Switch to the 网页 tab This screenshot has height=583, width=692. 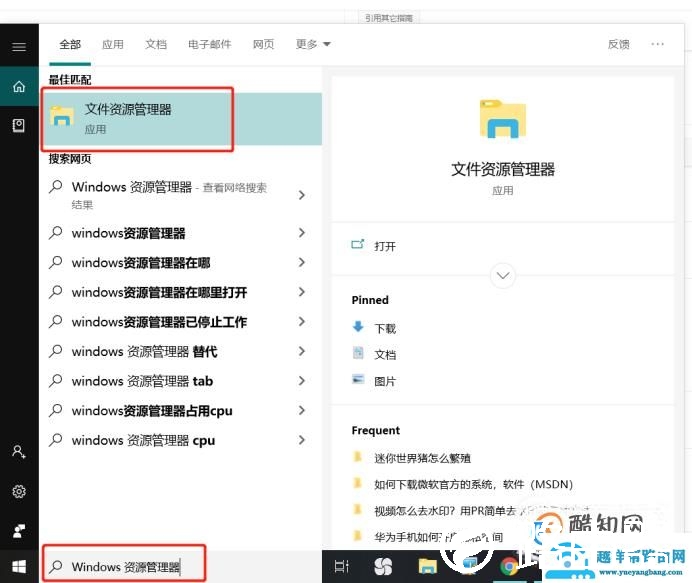tap(263, 45)
